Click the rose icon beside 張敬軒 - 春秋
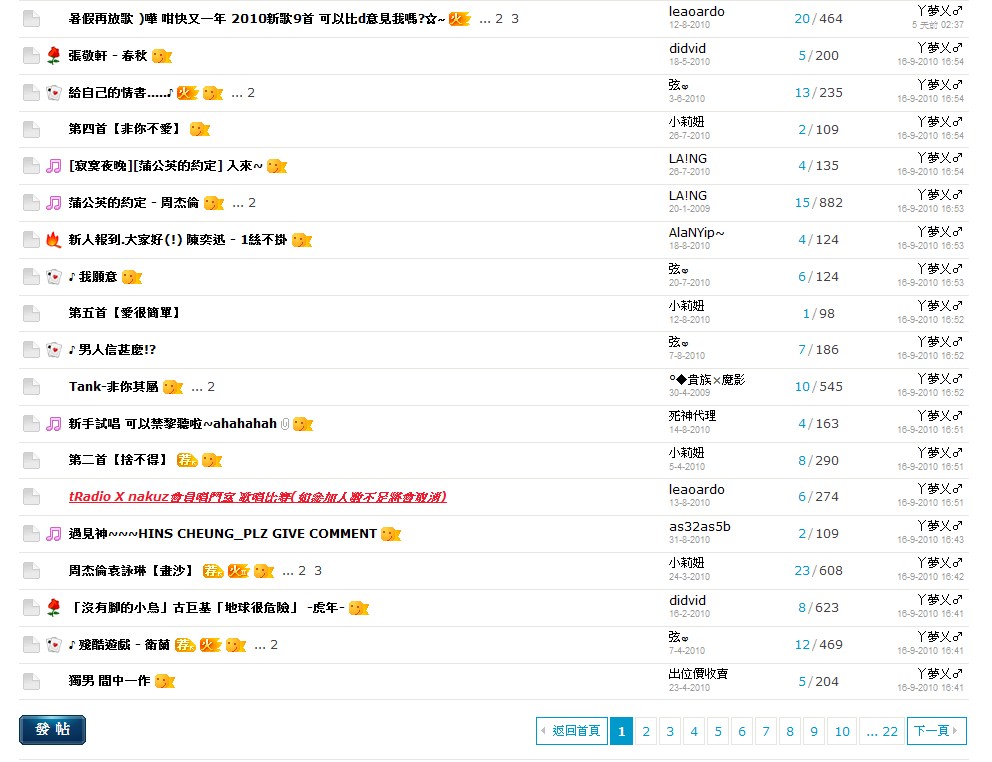 pyautogui.click(x=54, y=56)
